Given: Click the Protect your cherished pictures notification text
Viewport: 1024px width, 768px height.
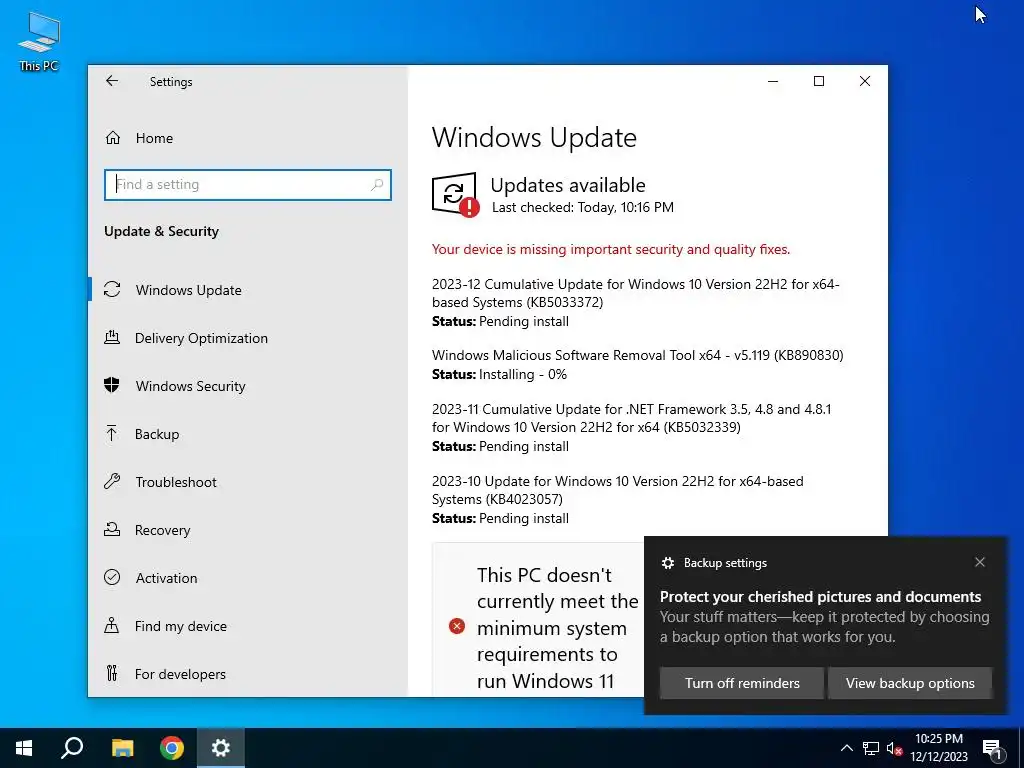Looking at the screenshot, I should point(820,597).
